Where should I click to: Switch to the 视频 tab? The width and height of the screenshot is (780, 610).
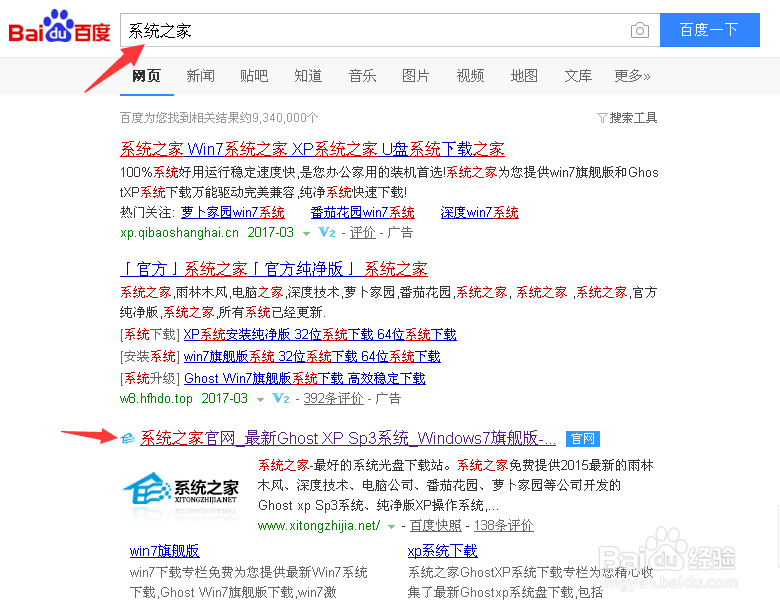point(470,76)
